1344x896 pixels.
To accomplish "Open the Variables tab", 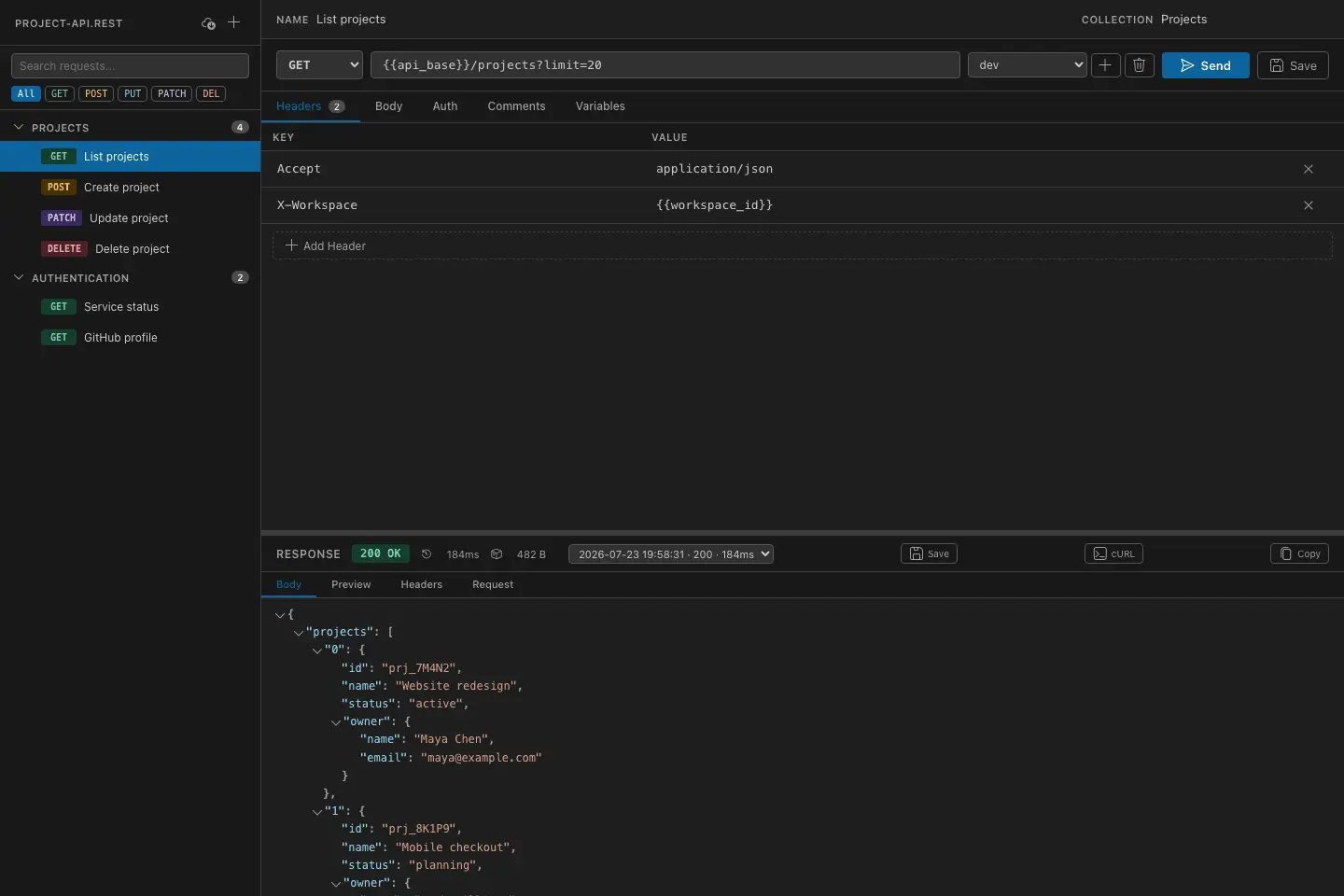I will (x=600, y=106).
